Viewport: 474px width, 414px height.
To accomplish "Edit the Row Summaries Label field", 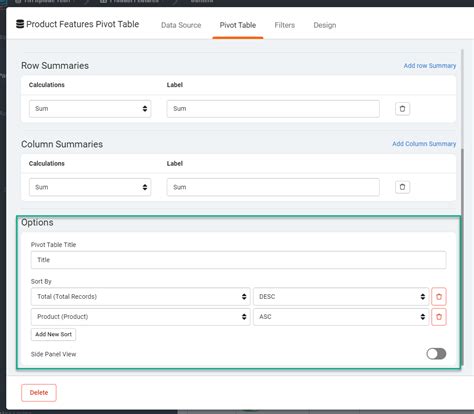I will [273, 109].
